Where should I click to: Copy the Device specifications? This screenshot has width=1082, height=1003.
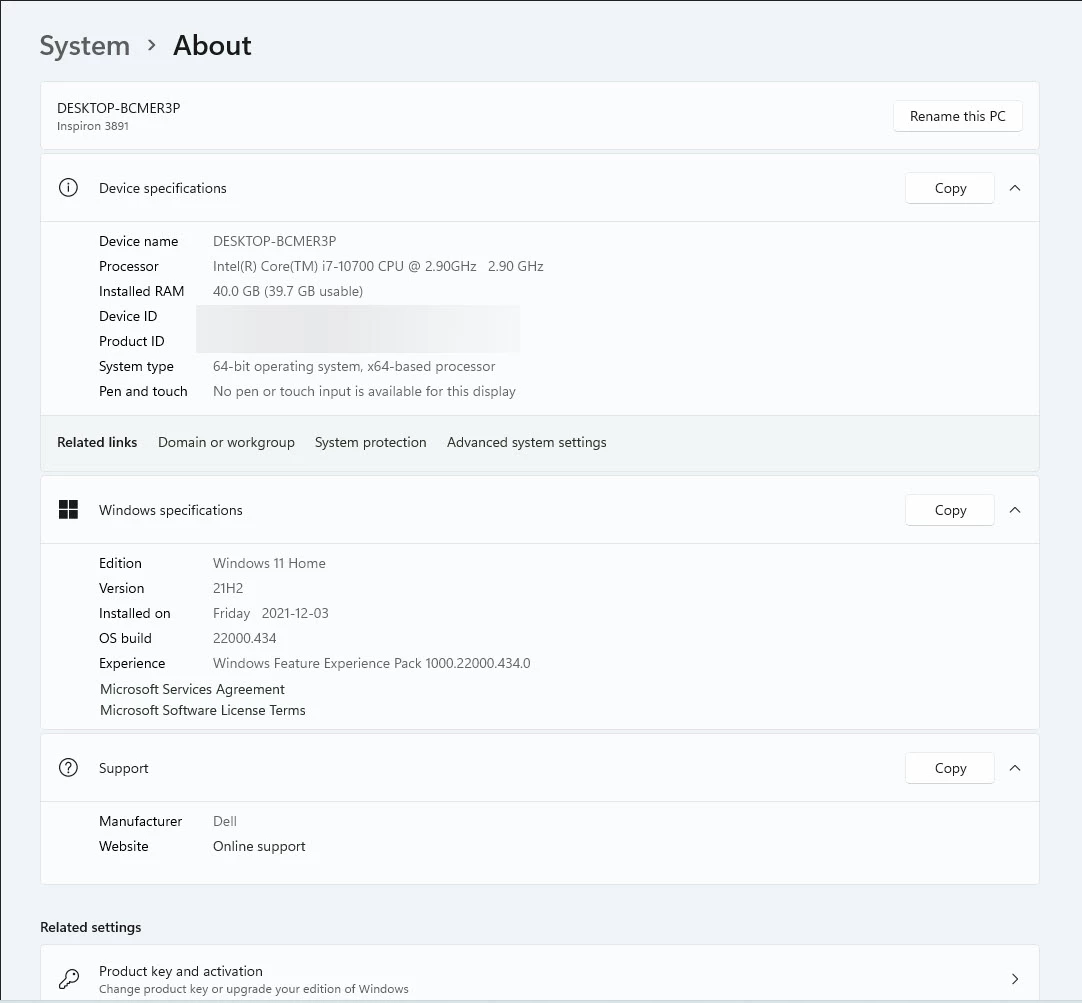pos(950,188)
